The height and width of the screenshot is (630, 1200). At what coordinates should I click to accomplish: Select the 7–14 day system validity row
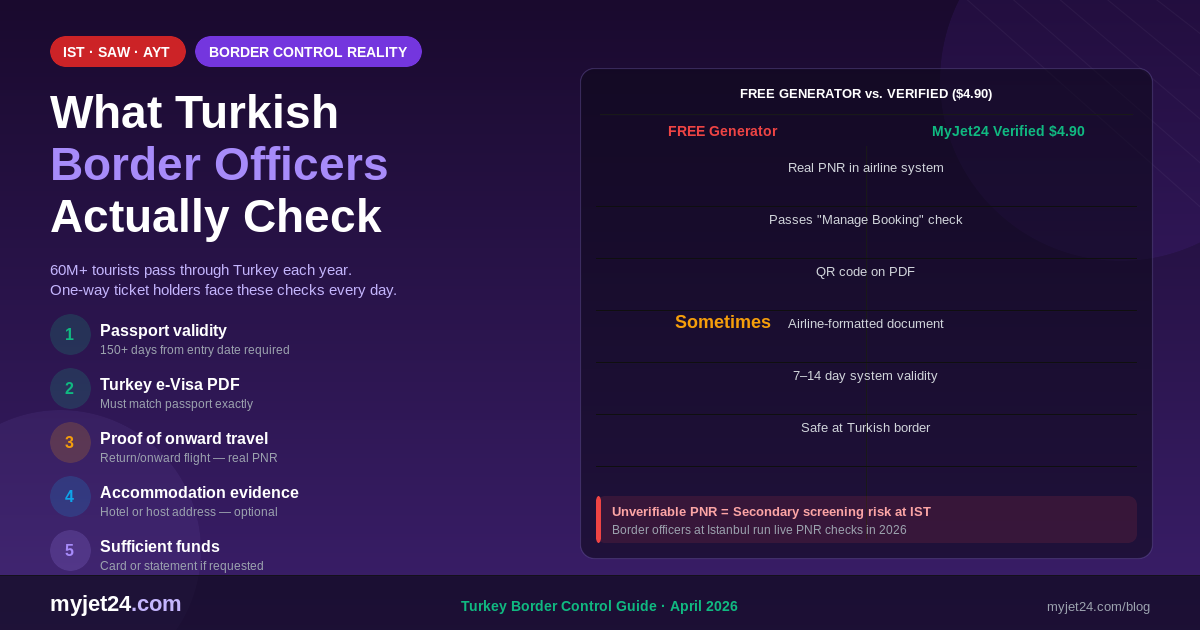click(865, 376)
